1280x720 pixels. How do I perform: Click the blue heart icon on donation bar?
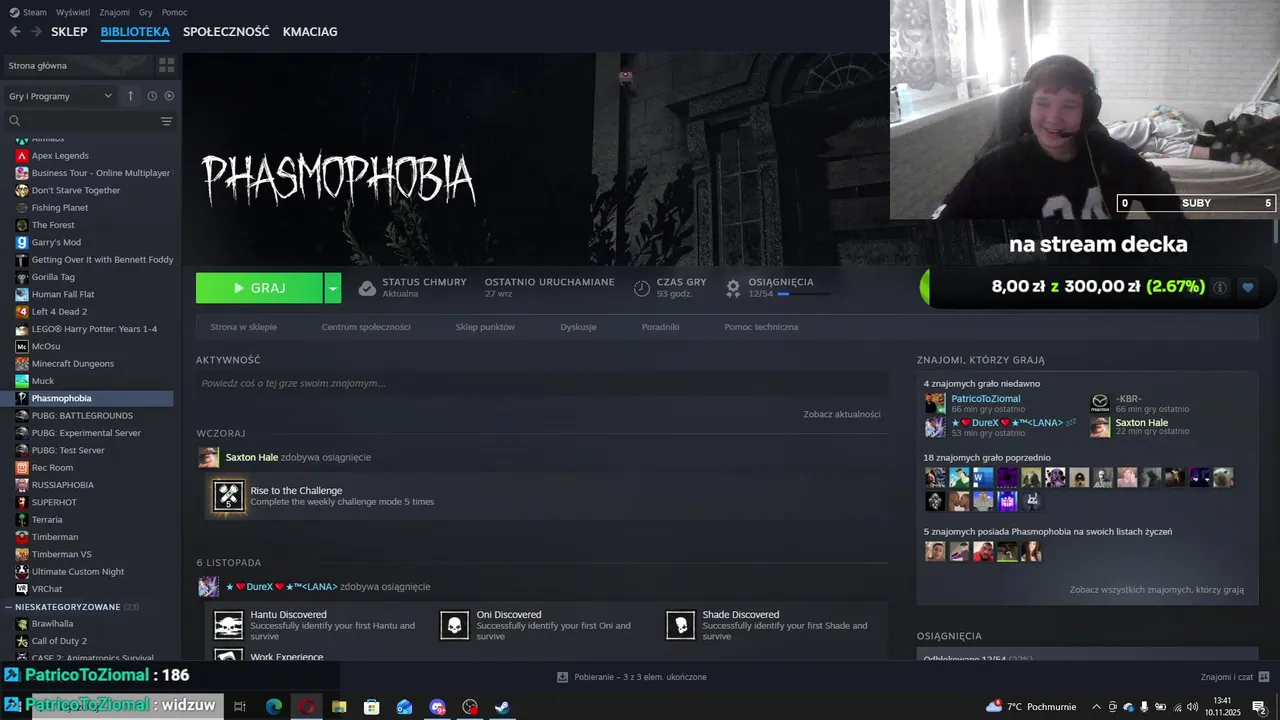pyautogui.click(x=1247, y=287)
